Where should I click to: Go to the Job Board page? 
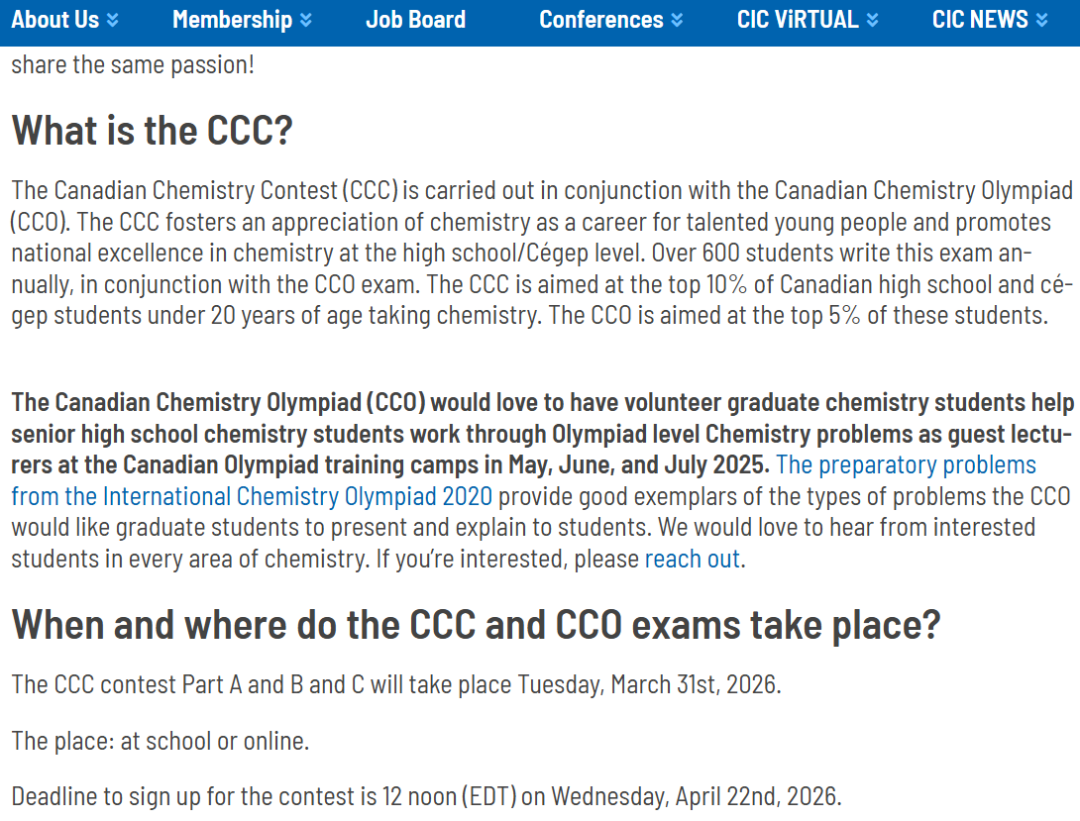click(x=415, y=20)
